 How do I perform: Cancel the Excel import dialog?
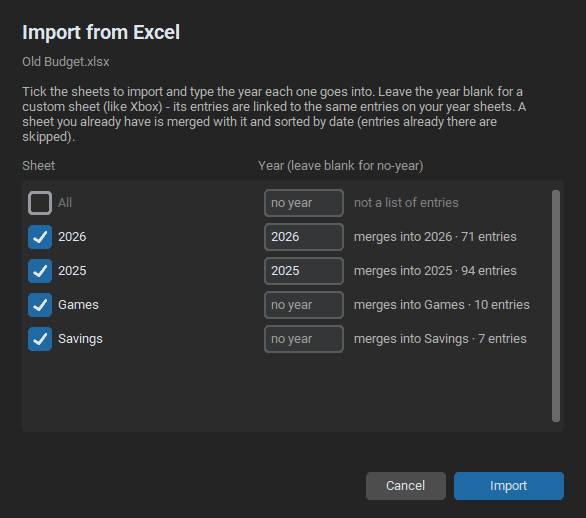(405, 486)
